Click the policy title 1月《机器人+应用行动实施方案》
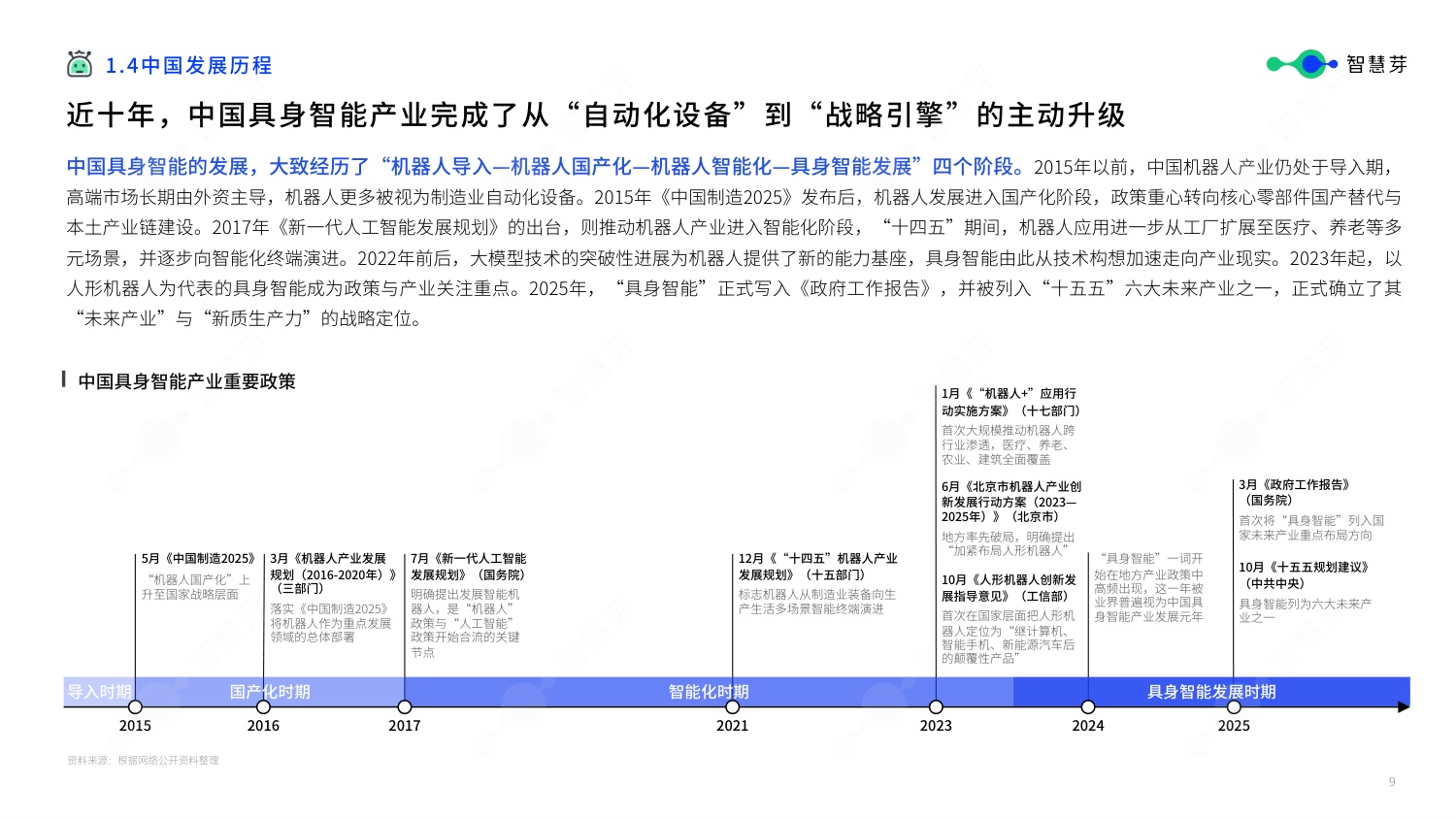 [x=1010, y=402]
